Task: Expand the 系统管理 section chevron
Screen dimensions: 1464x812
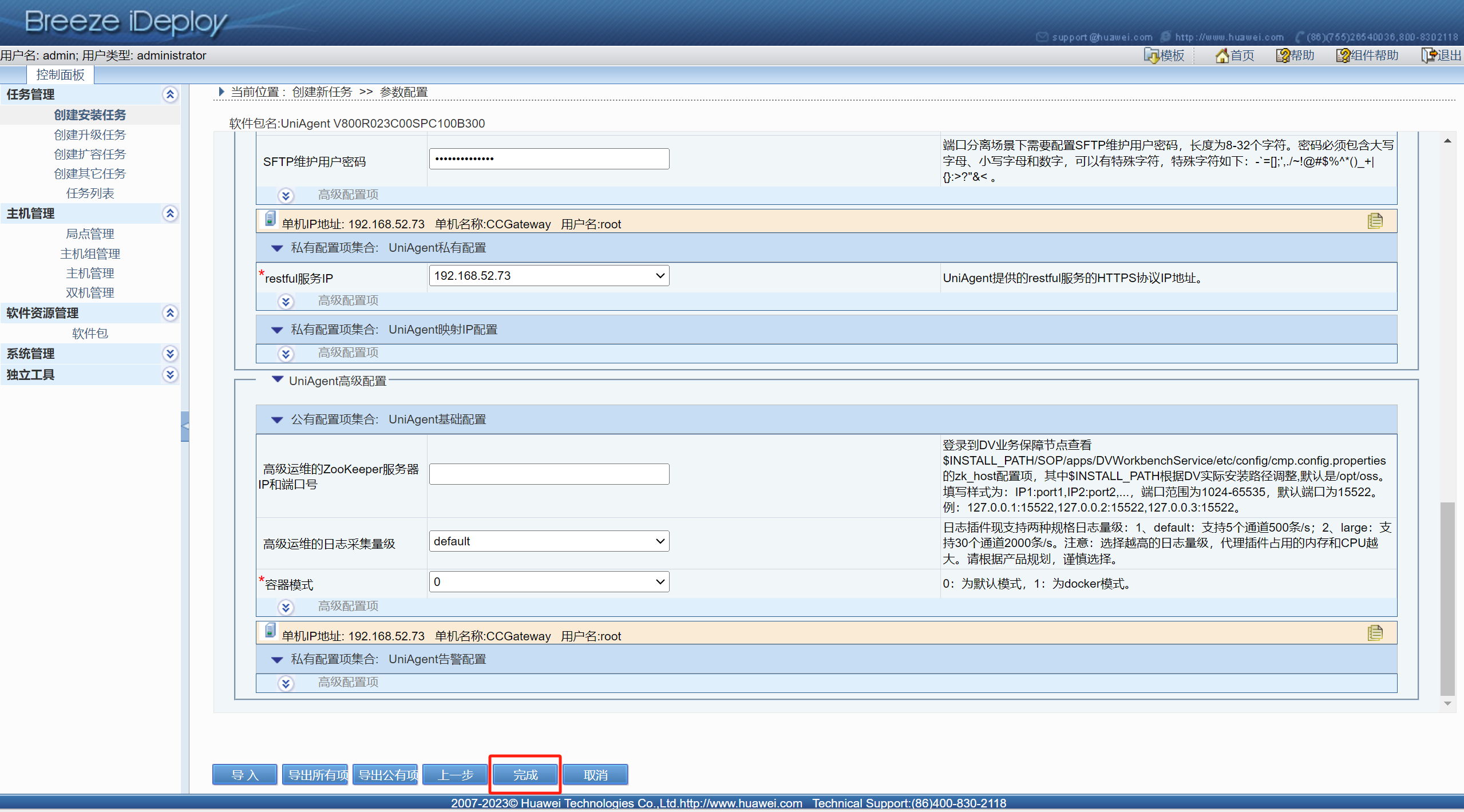Action: 170,354
